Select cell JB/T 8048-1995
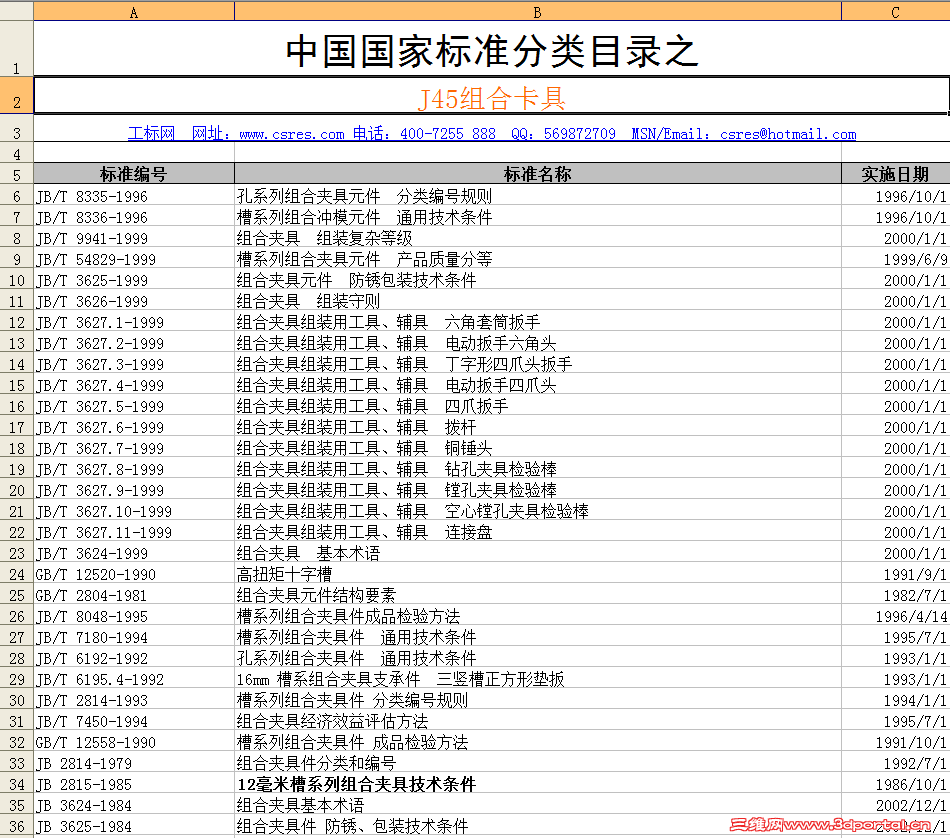This screenshot has width=950, height=838. (134, 616)
